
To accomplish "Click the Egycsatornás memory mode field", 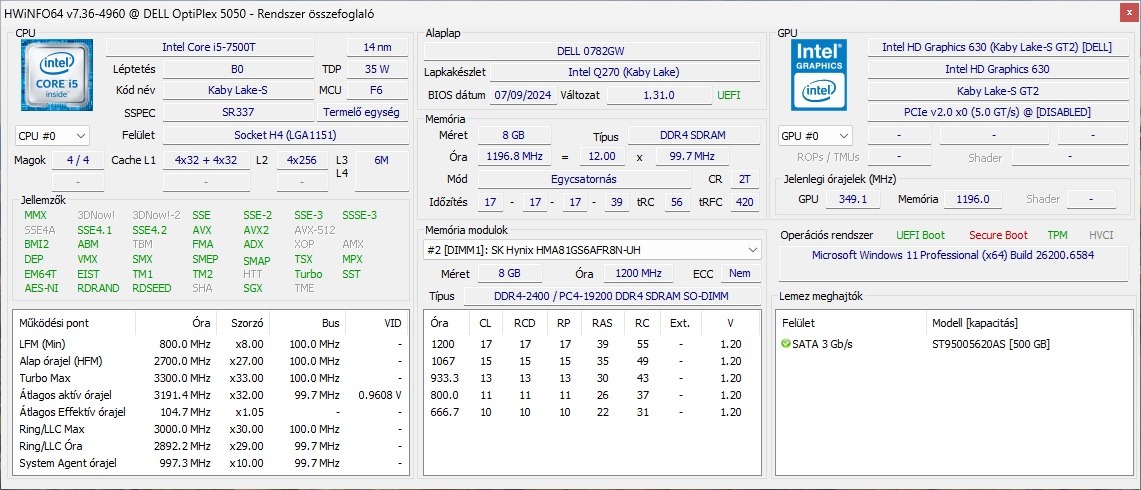I will [584, 179].
